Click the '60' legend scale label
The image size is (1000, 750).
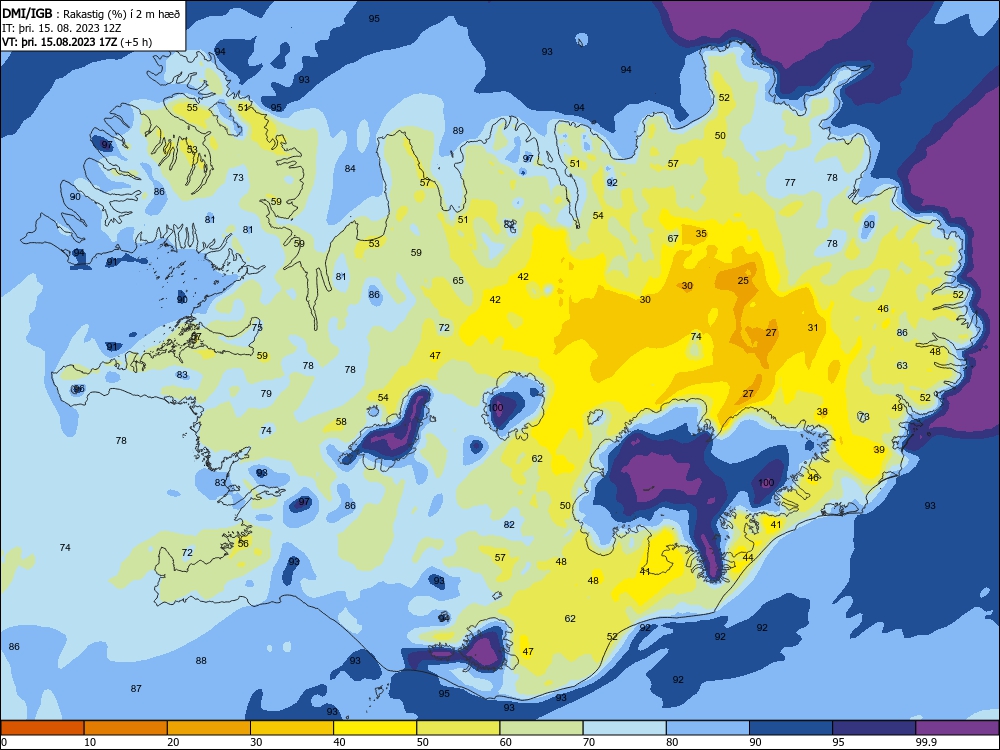pyautogui.click(x=506, y=742)
